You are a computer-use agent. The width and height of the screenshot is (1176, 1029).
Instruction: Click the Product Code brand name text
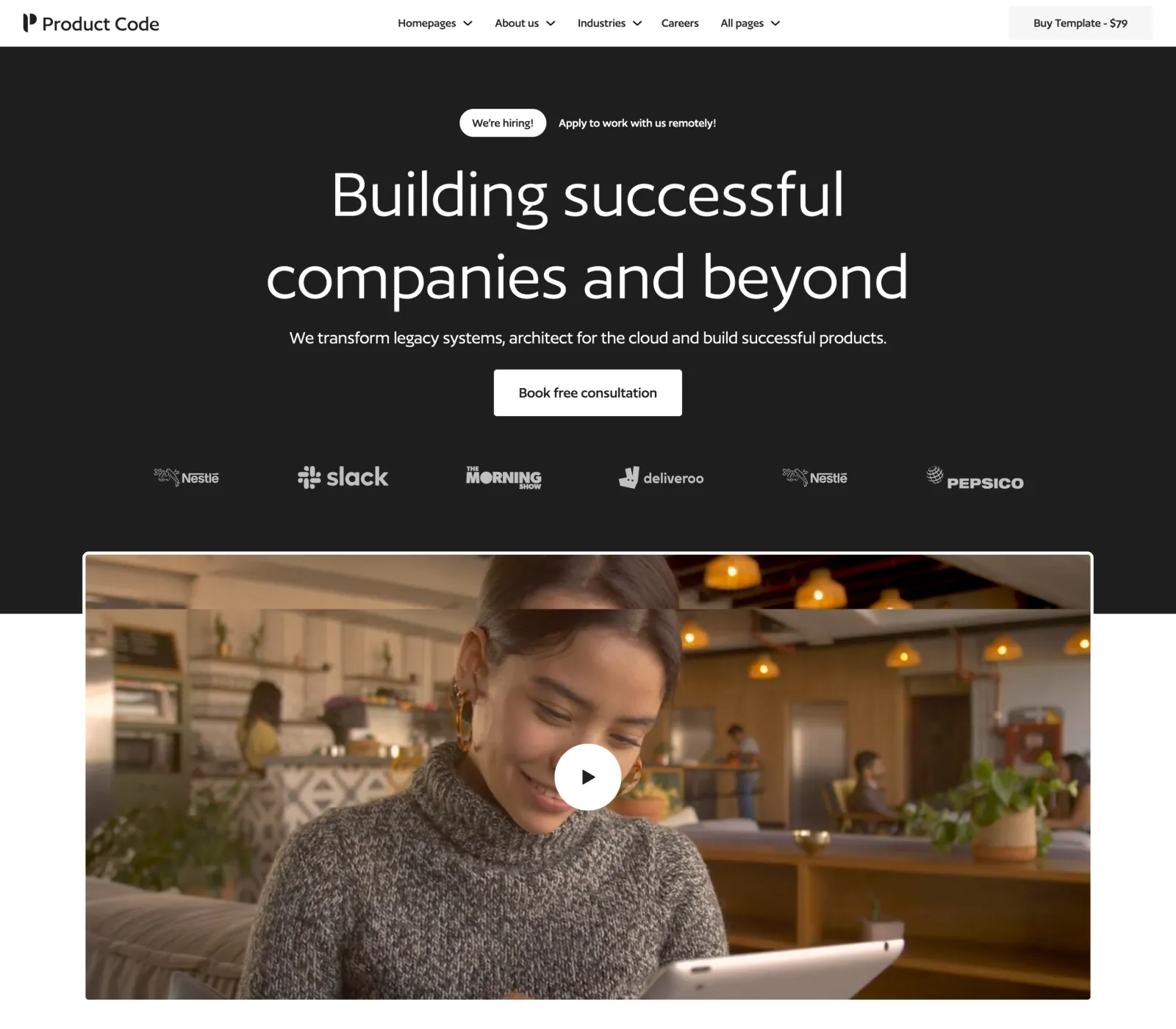(x=101, y=24)
